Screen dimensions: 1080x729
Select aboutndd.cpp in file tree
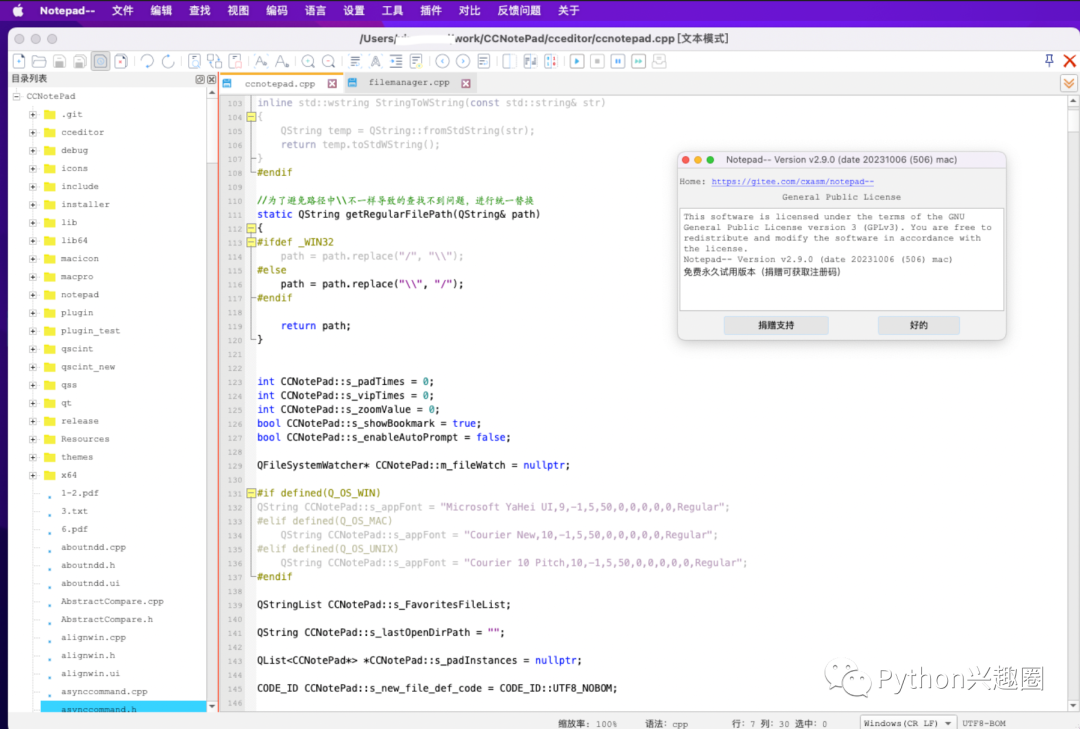click(x=93, y=548)
